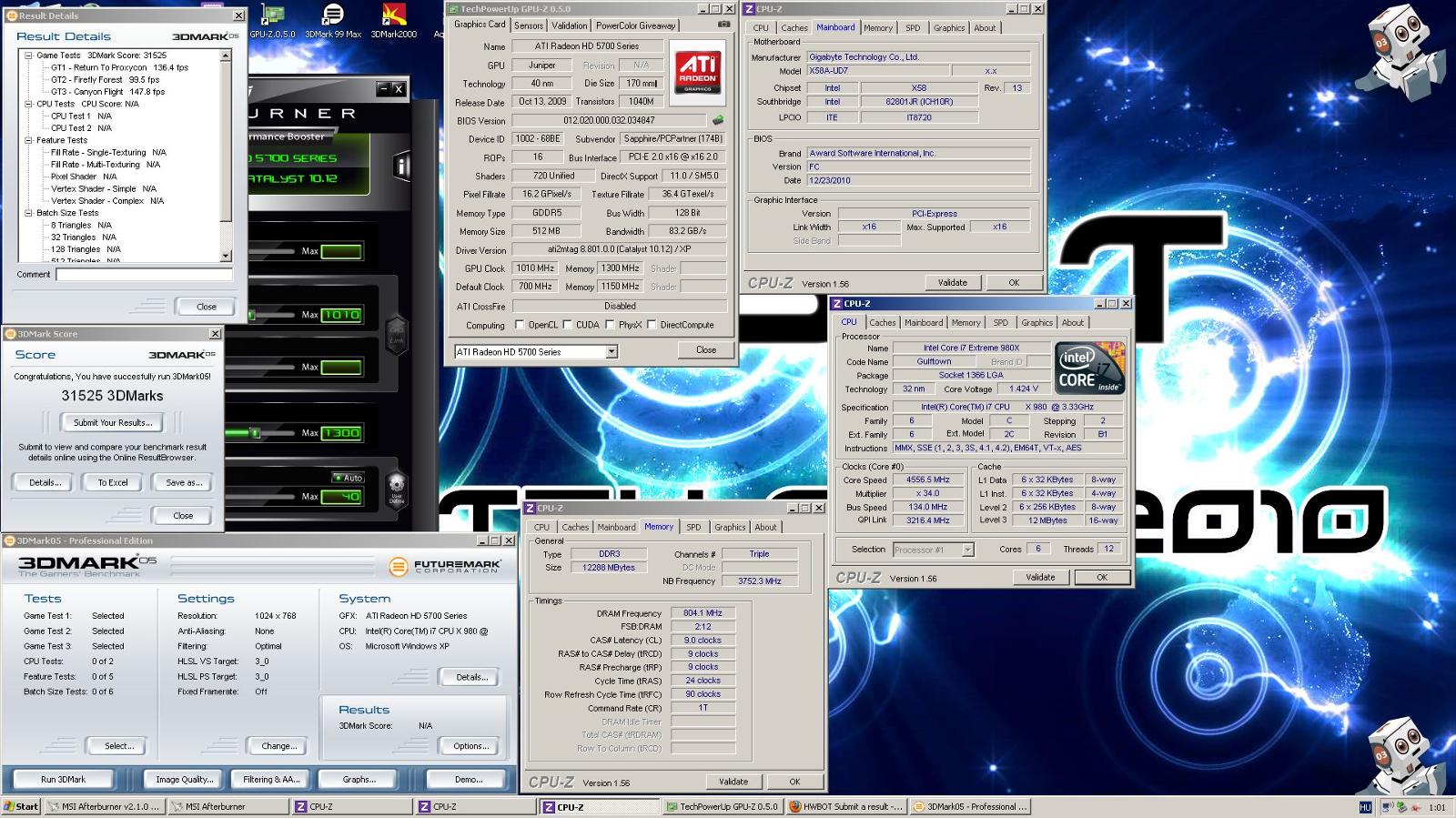The width and height of the screenshot is (1456, 818).
Task: Click Submit Your Results button
Action: (113, 423)
